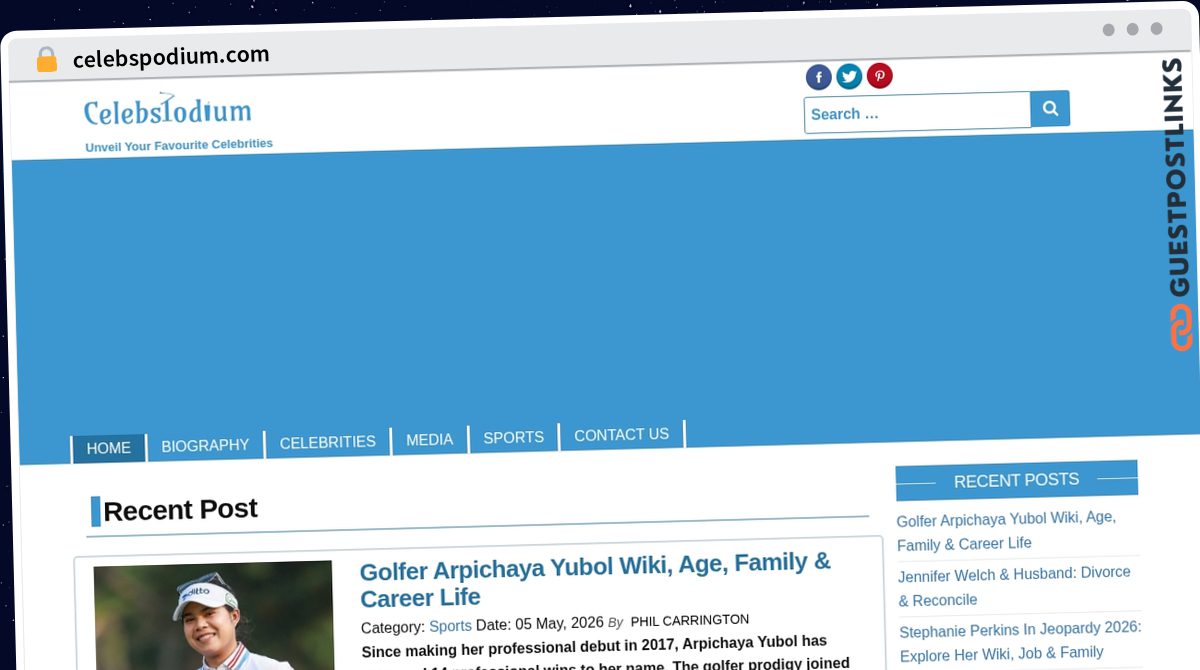Open Stephanie Perkins In Jeopardy sidebar post
The image size is (1200, 670).
point(1020,641)
